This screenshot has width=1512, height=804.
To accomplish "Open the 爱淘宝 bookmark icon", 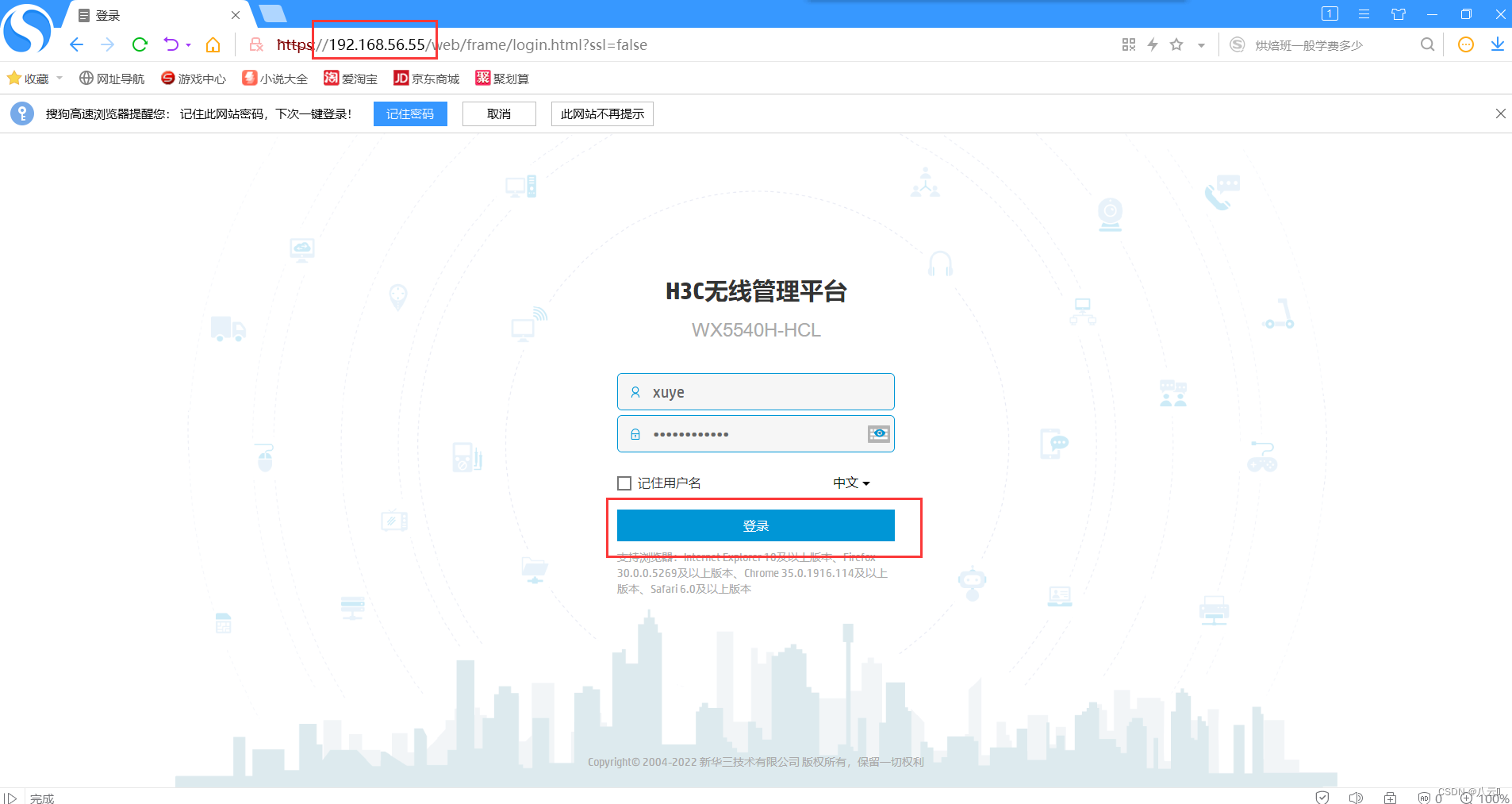I will tap(331, 78).
